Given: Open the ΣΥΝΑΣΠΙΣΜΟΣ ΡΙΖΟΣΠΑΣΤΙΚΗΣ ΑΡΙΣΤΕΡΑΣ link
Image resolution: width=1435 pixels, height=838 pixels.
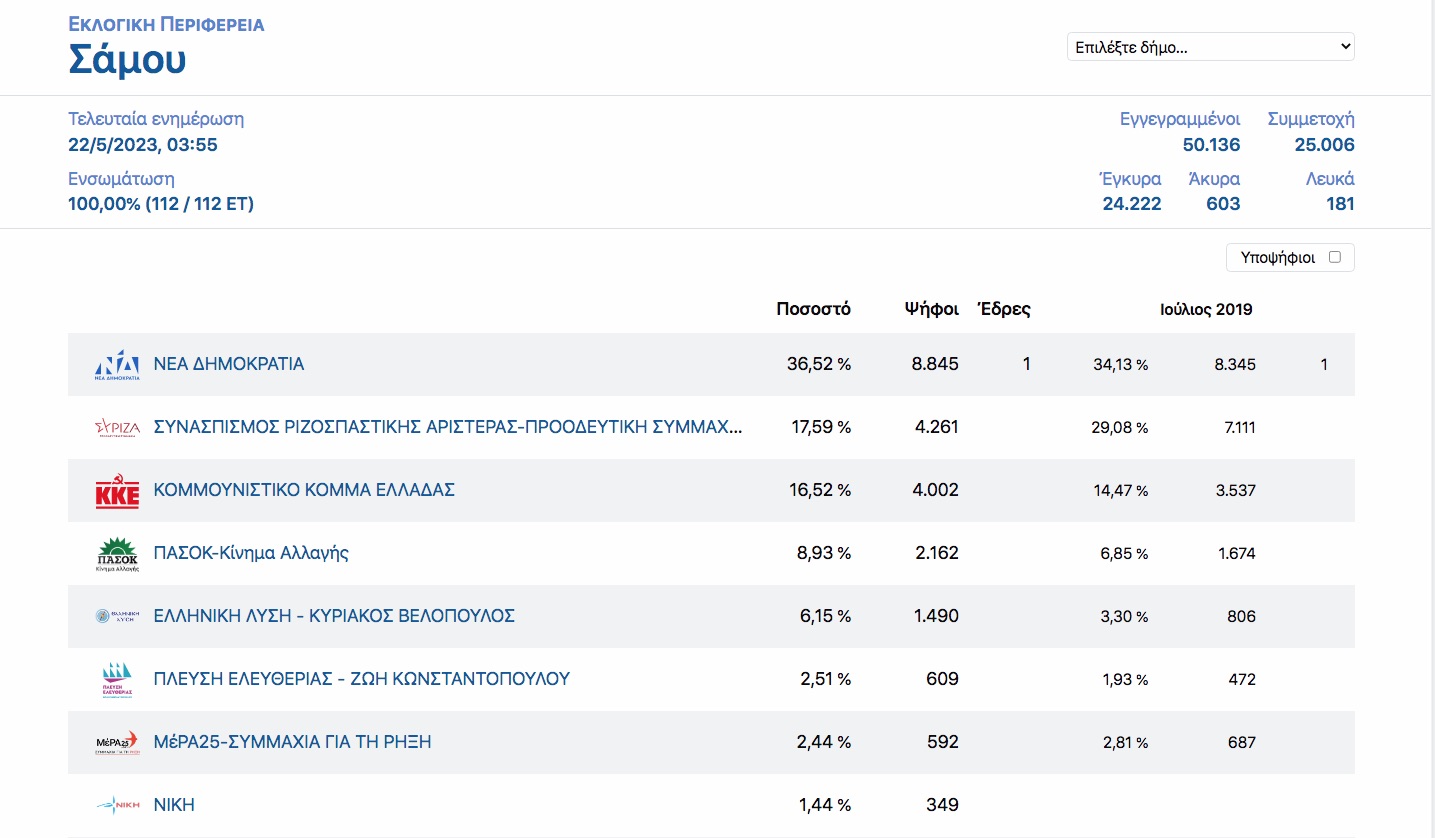Looking at the screenshot, I should 448,427.
